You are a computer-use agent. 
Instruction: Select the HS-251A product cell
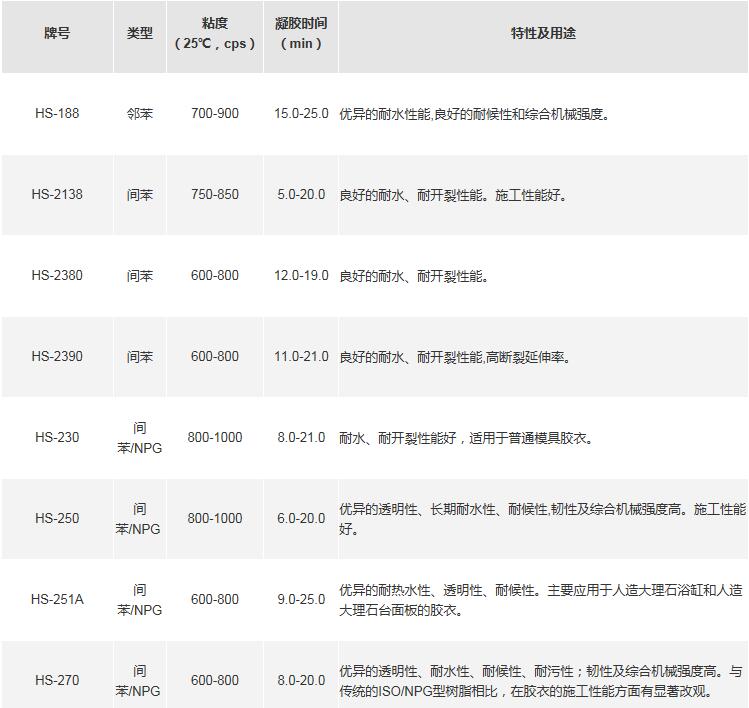57,600
